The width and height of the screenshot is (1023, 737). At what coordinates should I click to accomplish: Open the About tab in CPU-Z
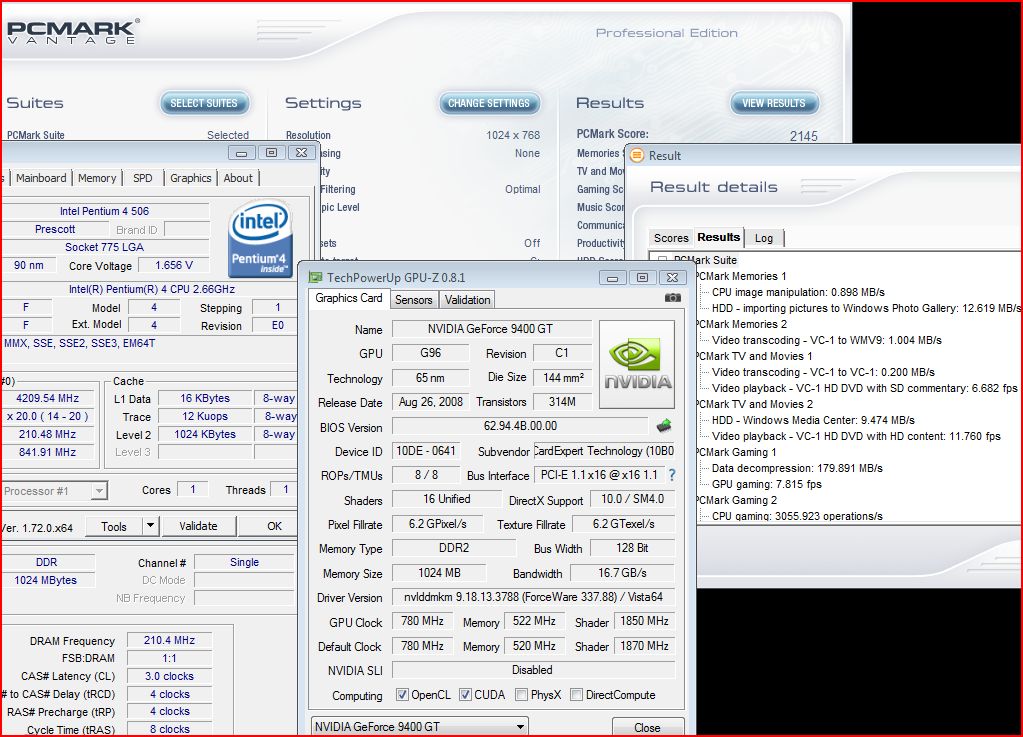coord(238,178)
